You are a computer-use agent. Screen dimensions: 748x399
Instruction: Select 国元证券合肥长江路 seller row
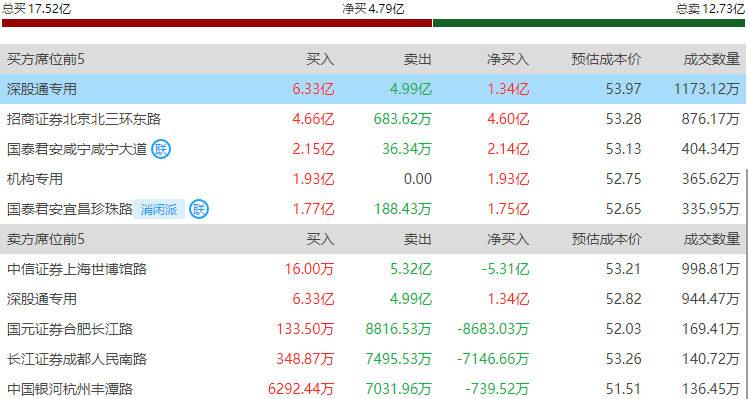[374, 329]
